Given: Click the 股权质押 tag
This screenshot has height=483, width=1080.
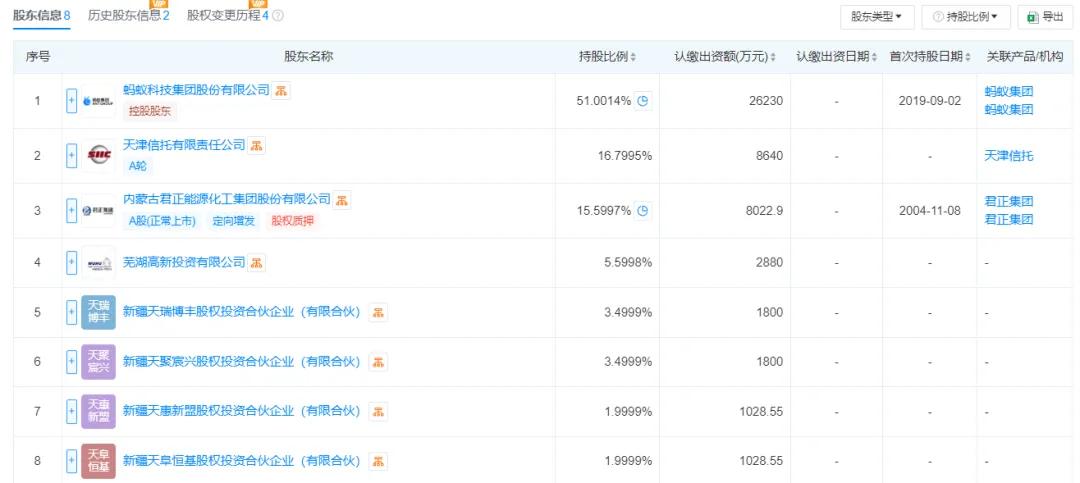Looking at the screenshot, I should (x=293, y=221).
